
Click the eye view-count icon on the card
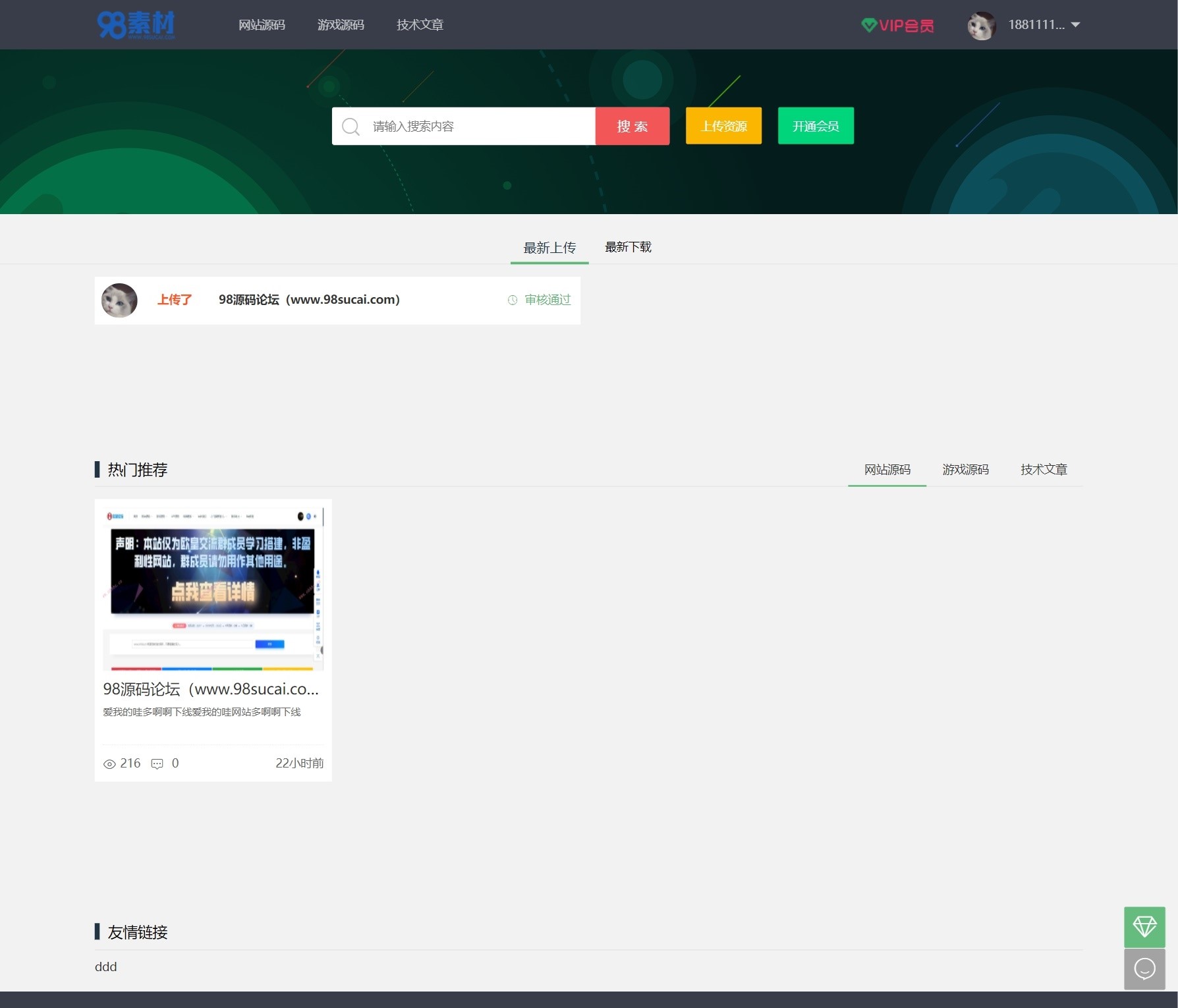tap(109, 764)
